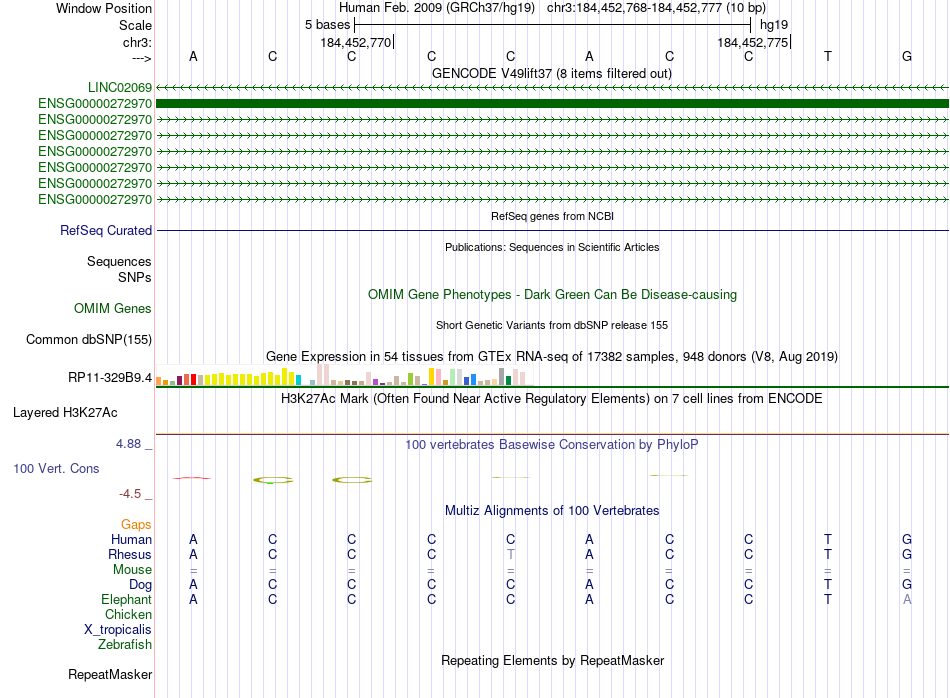This screenshot has height=698, width=950.
Task: Open the 'Gene Expression in 54 tissues' title
Action: [552, 356]
